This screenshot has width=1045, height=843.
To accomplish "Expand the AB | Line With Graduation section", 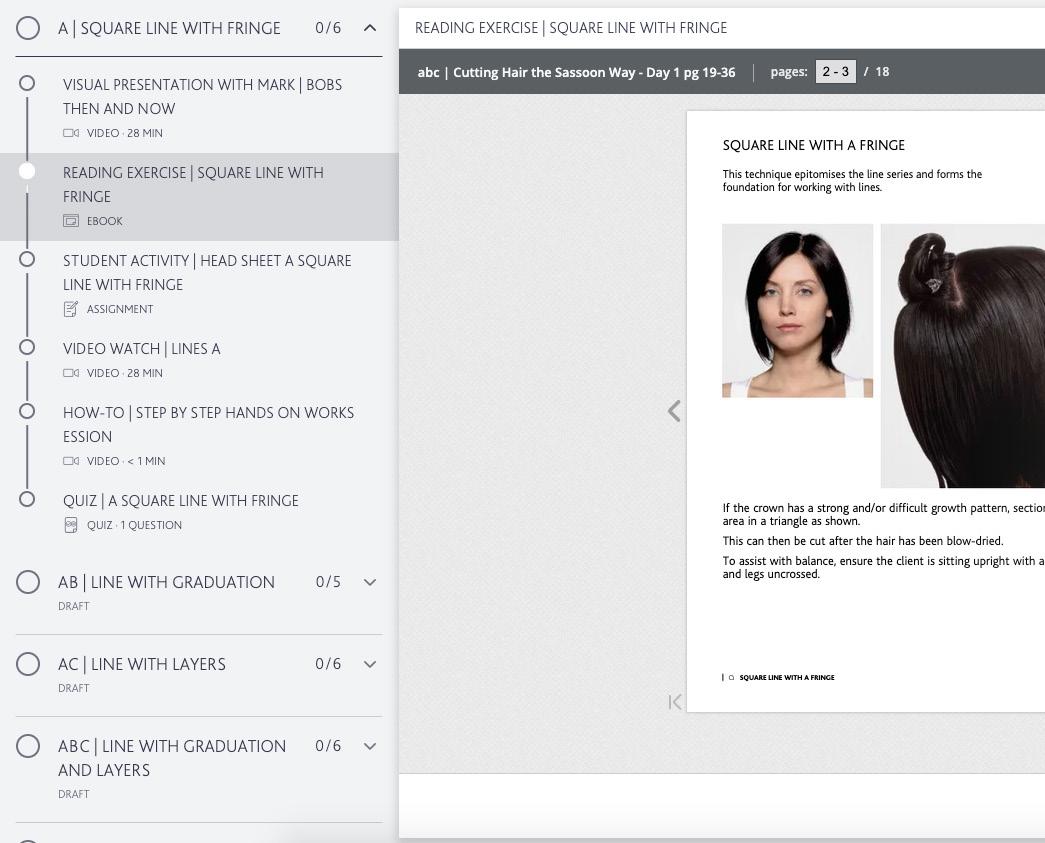I will click(370, 582).
